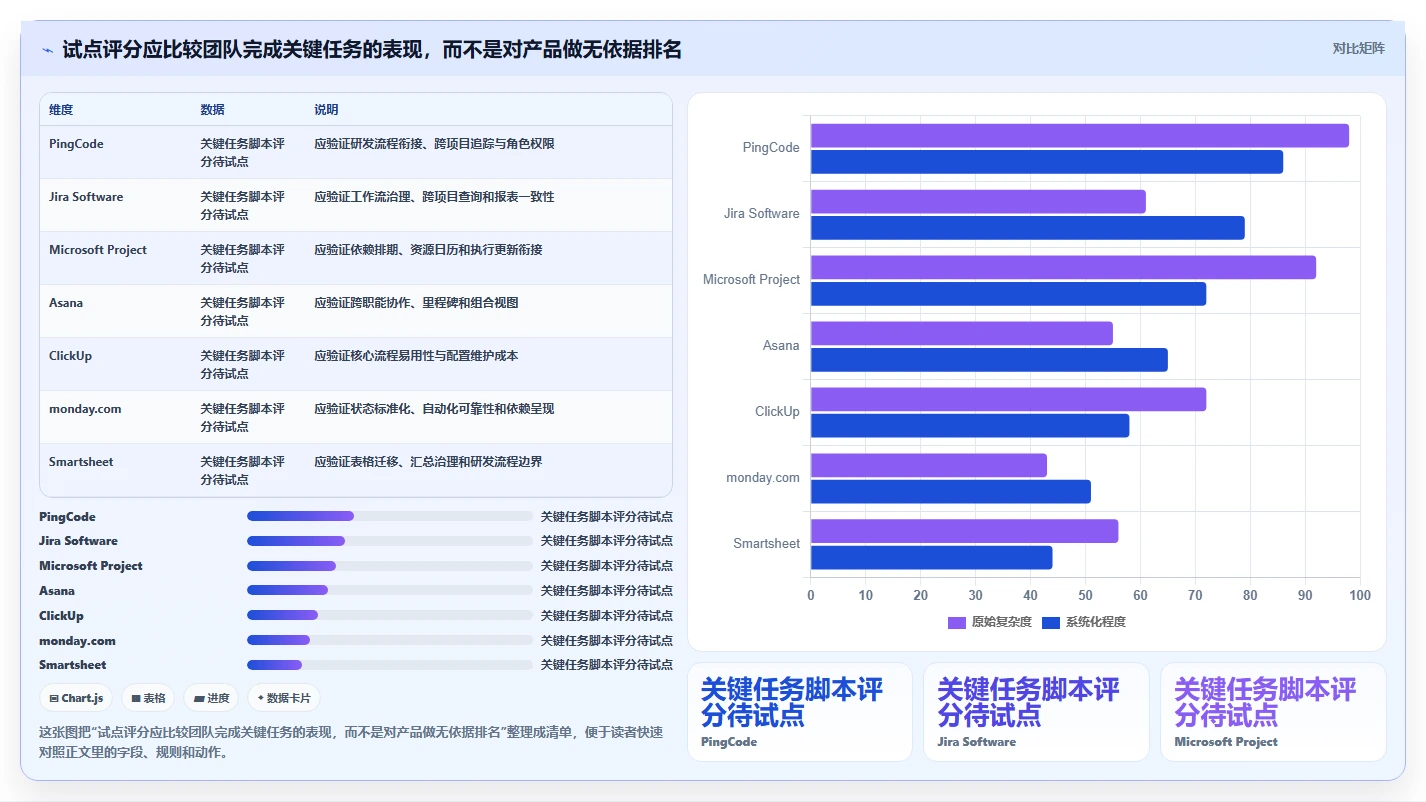Click the ClickUp label on chart axis
The height and width of the screenshot is (802, 1426).
(x=778, y=412)
